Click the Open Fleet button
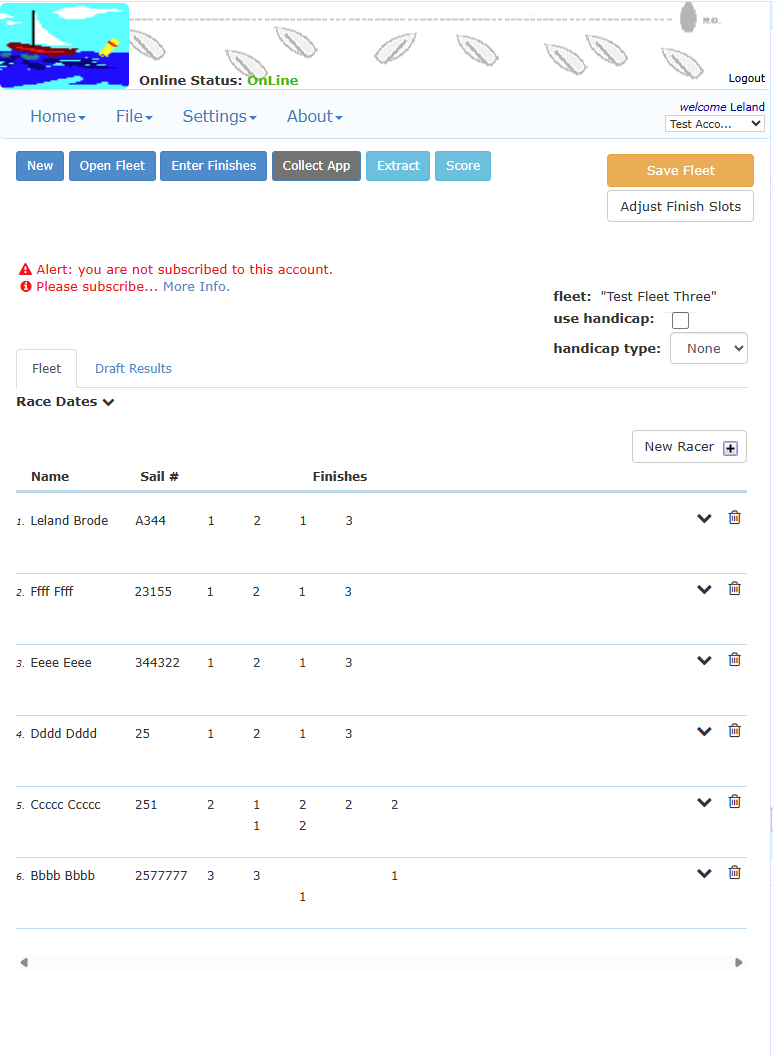The width and height of the screenshot is (773, 1057). click(x=112, y=166)
